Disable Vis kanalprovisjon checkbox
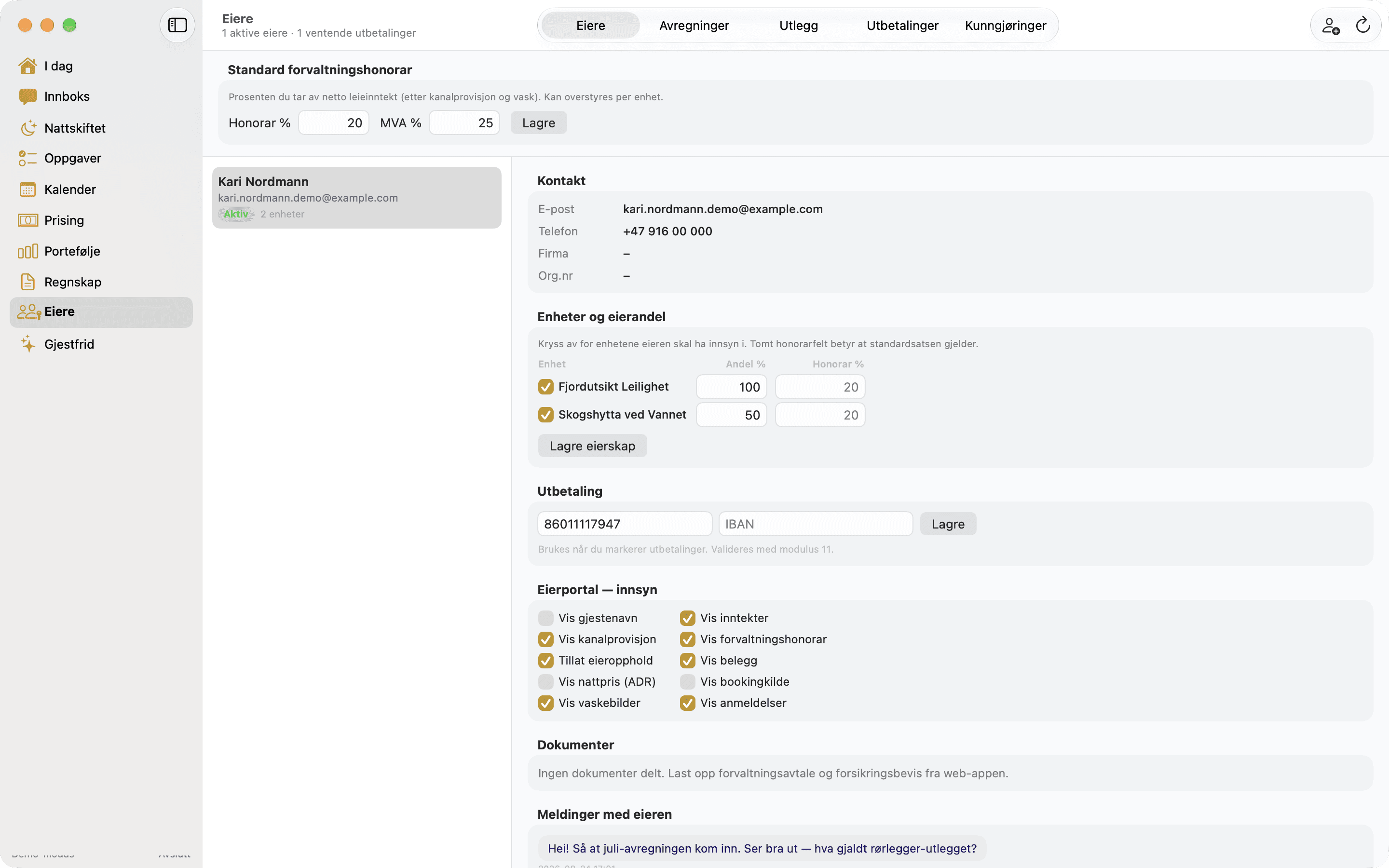 545,639
